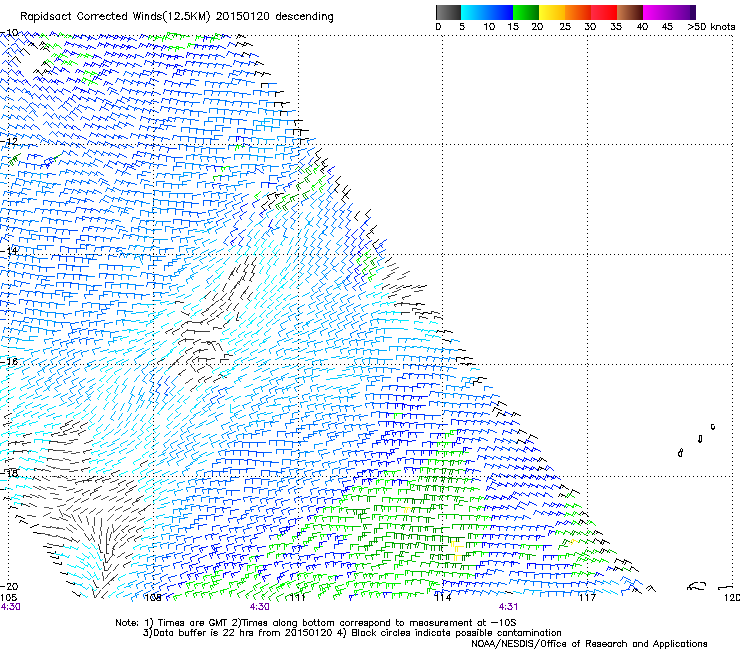Click the purple '4:30' time label under 105
The image size is (740, 650).
(x=10, y=607)
